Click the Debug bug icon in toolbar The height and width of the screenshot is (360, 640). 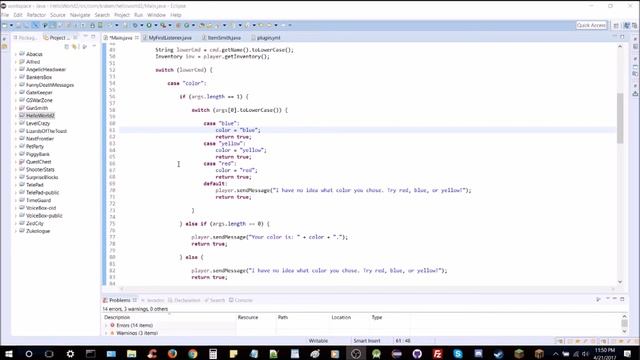(135, 25)
